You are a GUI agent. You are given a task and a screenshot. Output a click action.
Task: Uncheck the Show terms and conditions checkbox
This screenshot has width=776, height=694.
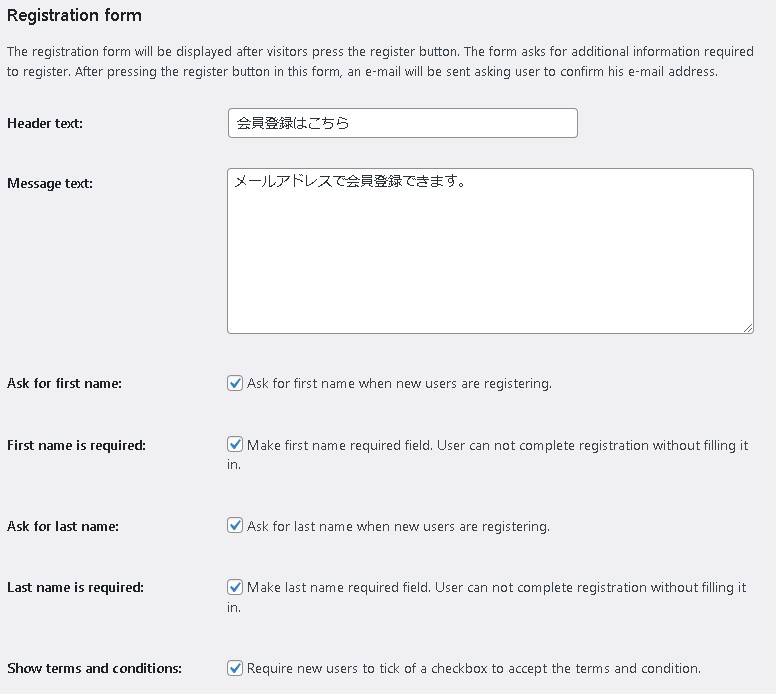(x=235, y=668)
